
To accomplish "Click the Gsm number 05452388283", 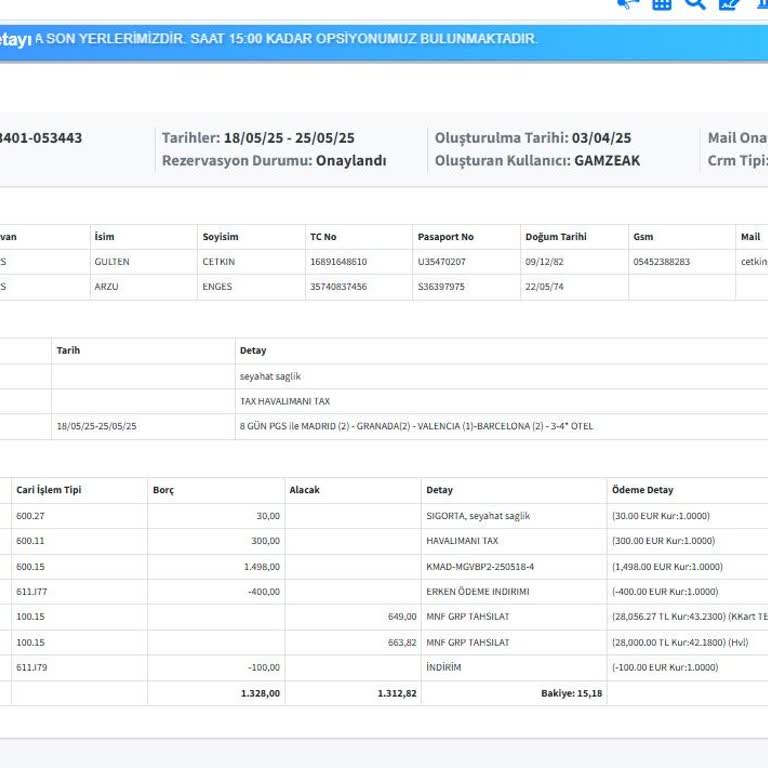I will pos(661,262).
